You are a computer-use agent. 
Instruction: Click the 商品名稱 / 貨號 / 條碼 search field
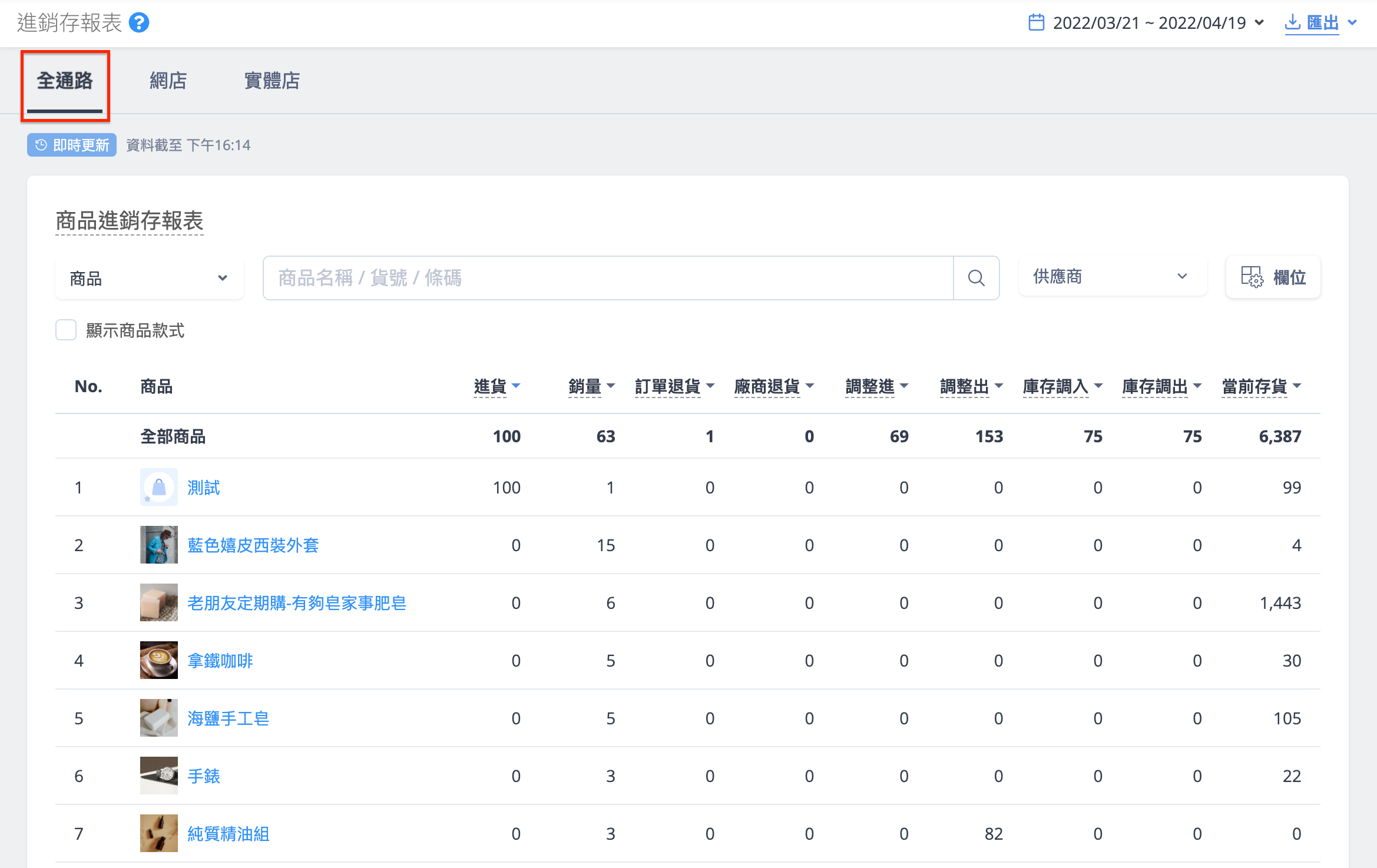[x=608, y=278]
